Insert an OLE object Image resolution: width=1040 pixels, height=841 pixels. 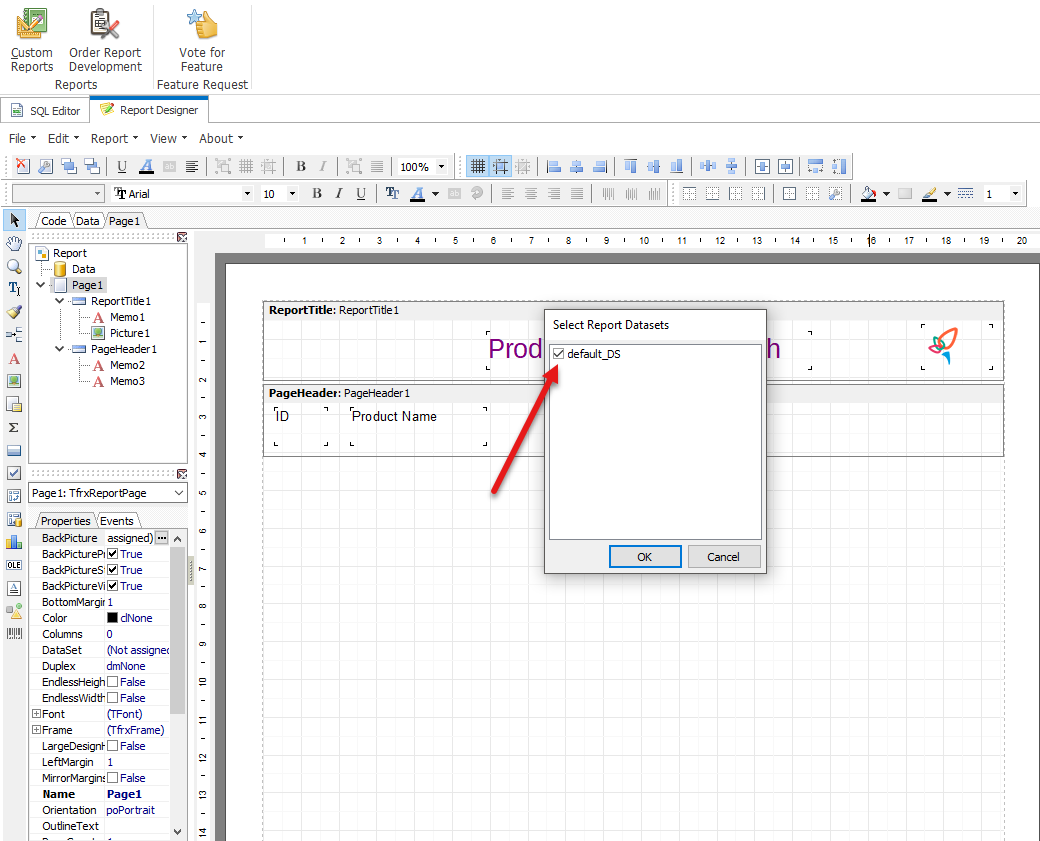point(14,565)
